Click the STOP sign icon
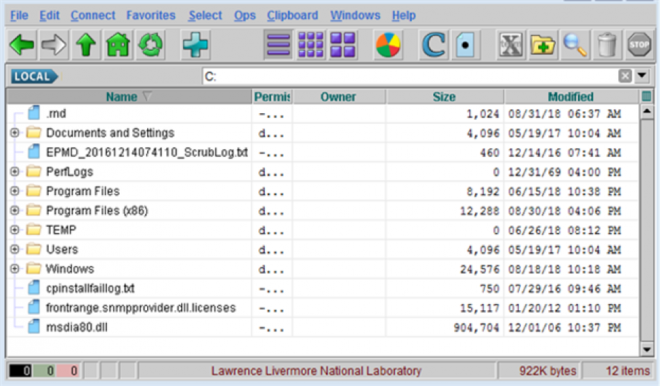 639,44
